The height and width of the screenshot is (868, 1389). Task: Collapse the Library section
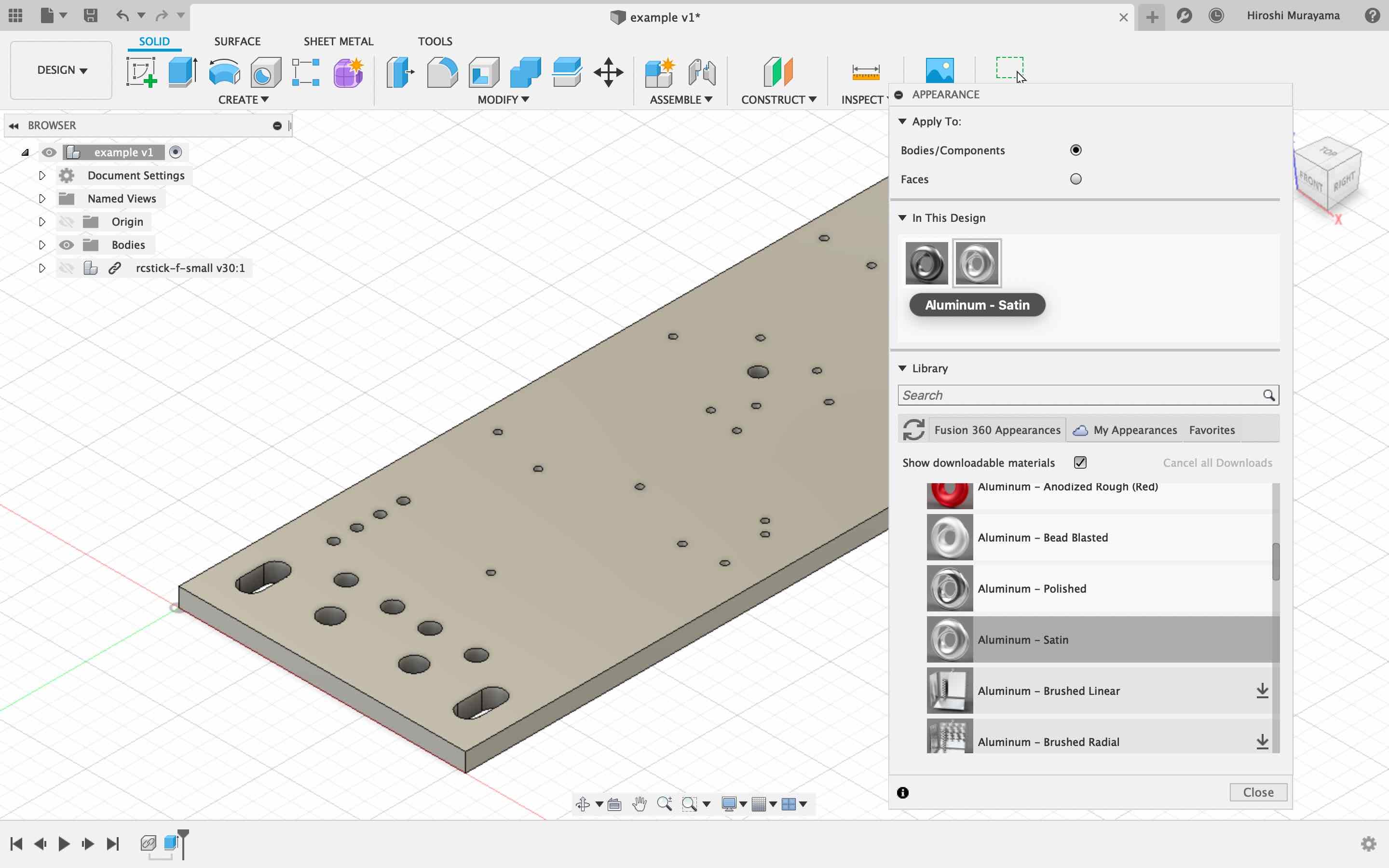tap(902, 368)
